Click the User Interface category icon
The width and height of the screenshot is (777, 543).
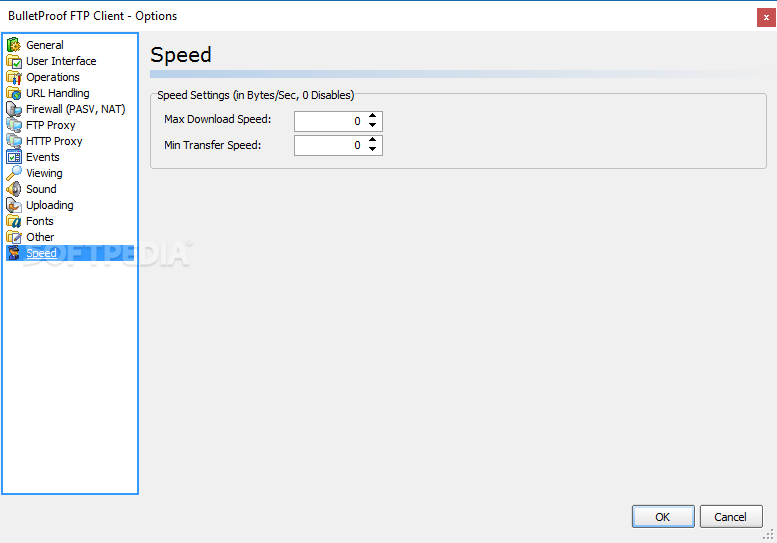[x=14, y=61]
